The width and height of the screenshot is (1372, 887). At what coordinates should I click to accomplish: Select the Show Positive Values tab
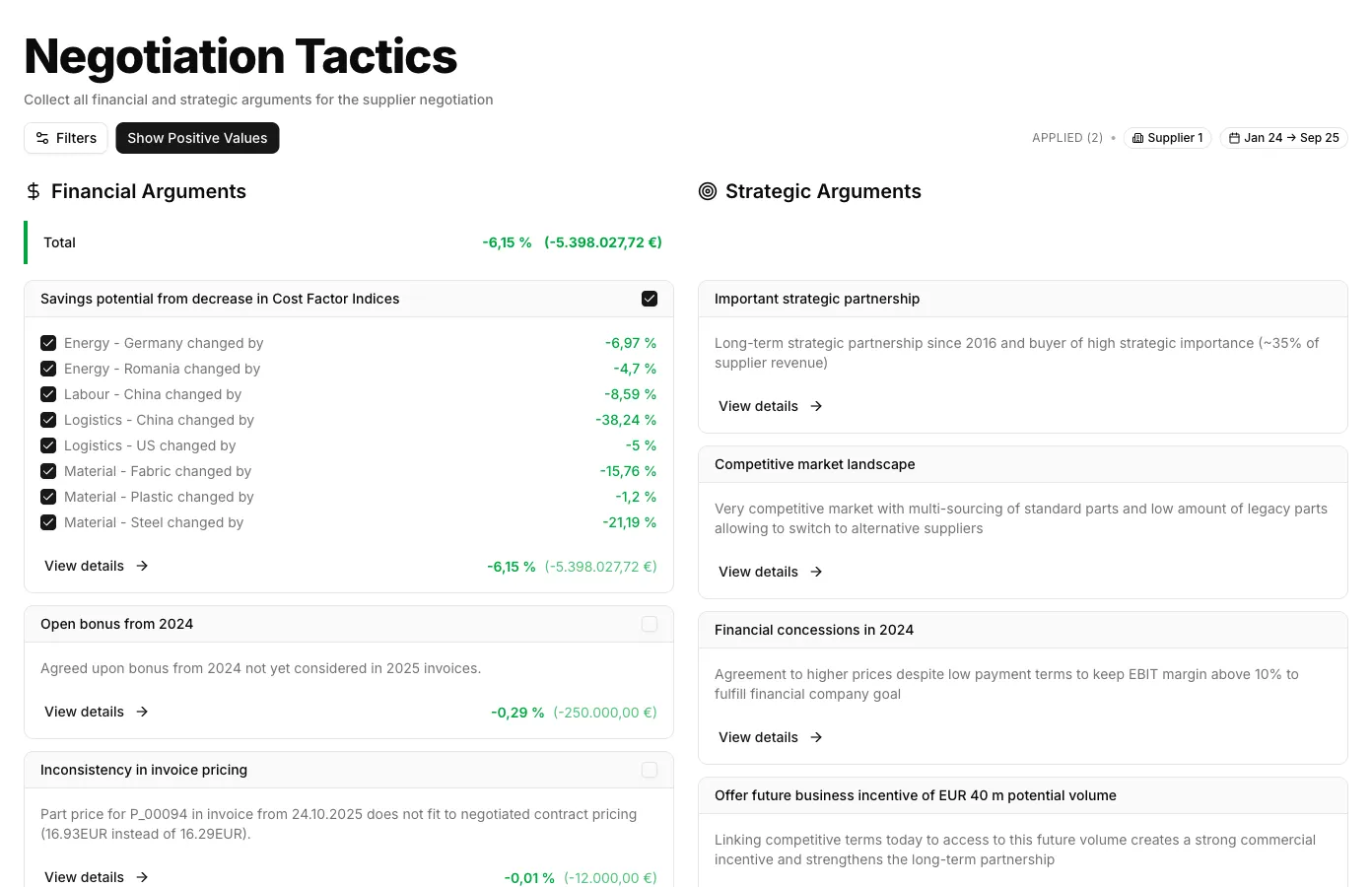point(197,138)
